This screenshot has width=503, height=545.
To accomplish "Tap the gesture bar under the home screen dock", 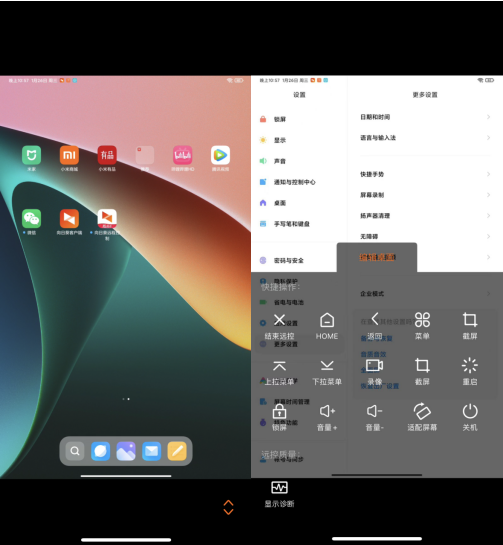I will tap(126, 476).
